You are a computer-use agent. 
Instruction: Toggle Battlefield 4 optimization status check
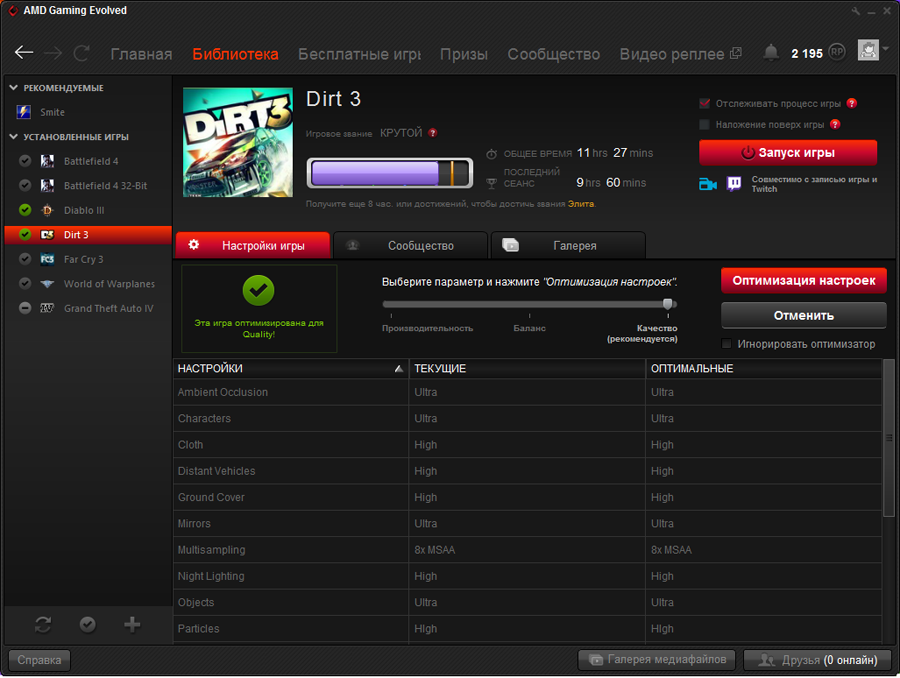(x=25, y=161)
